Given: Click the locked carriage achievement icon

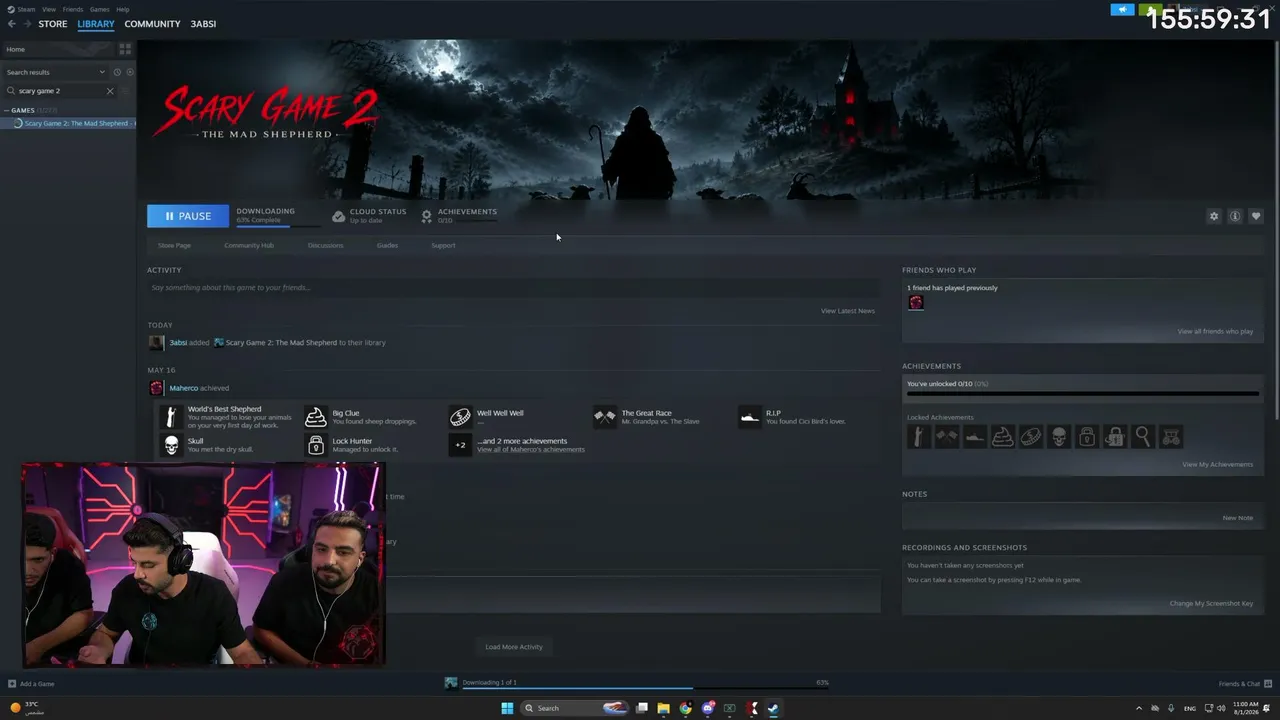Looking at the screenshot, I should point(1171,436).
